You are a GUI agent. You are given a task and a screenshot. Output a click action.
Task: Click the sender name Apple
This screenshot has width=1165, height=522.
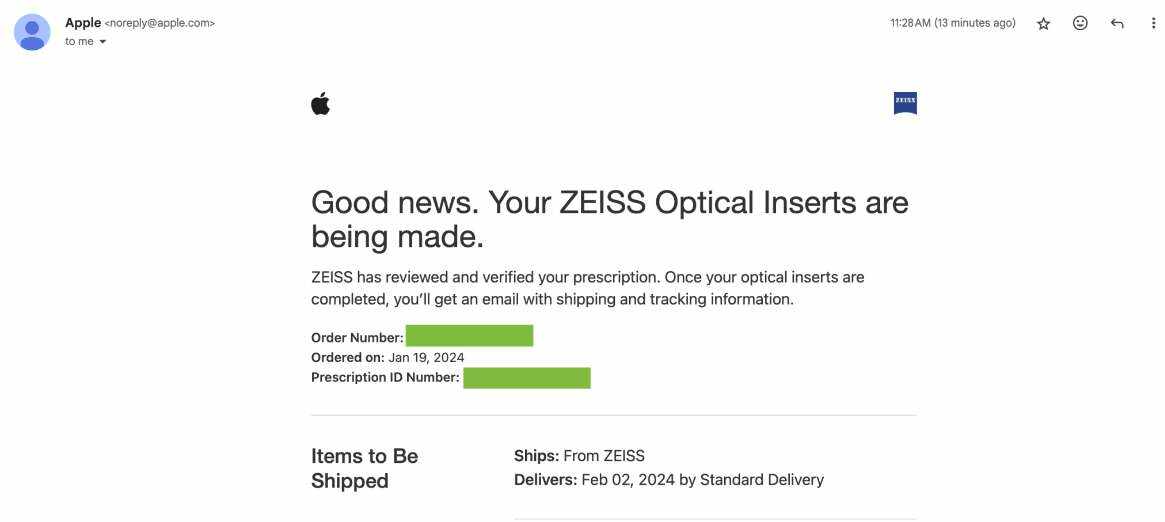click(x=83, y=22)
